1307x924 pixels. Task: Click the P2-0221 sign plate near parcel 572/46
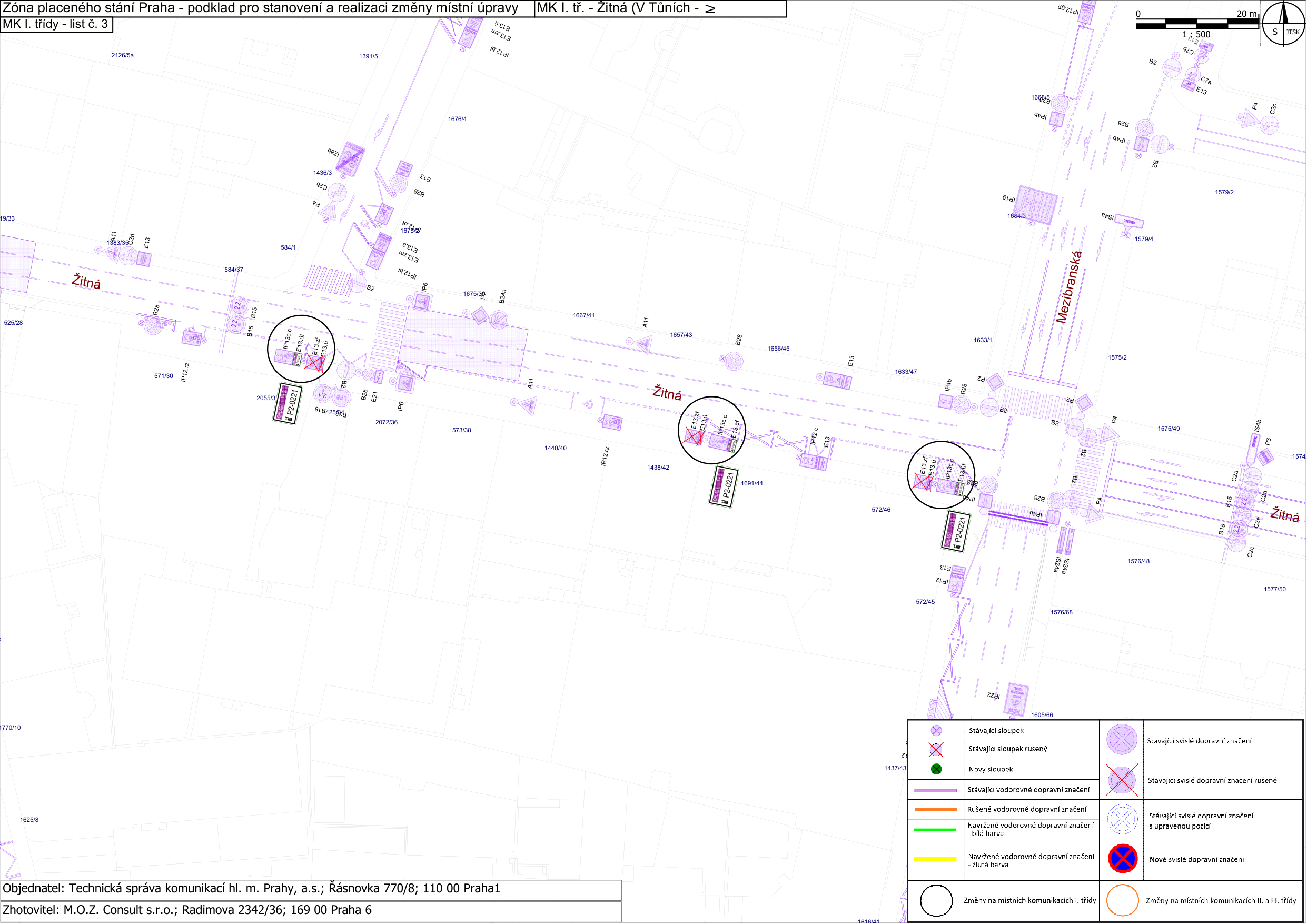pos(956,532)
